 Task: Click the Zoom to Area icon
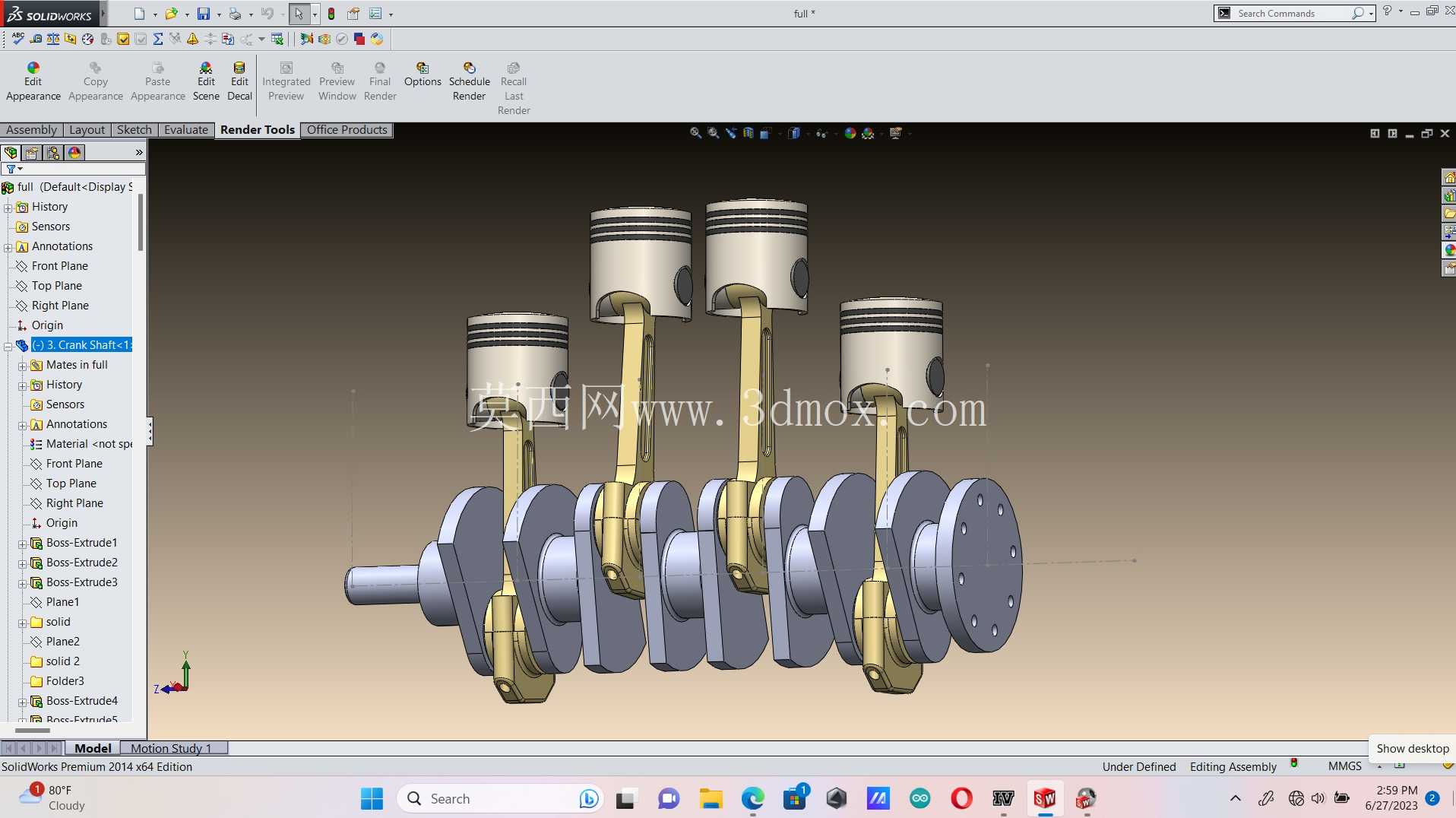click(714, 133)
